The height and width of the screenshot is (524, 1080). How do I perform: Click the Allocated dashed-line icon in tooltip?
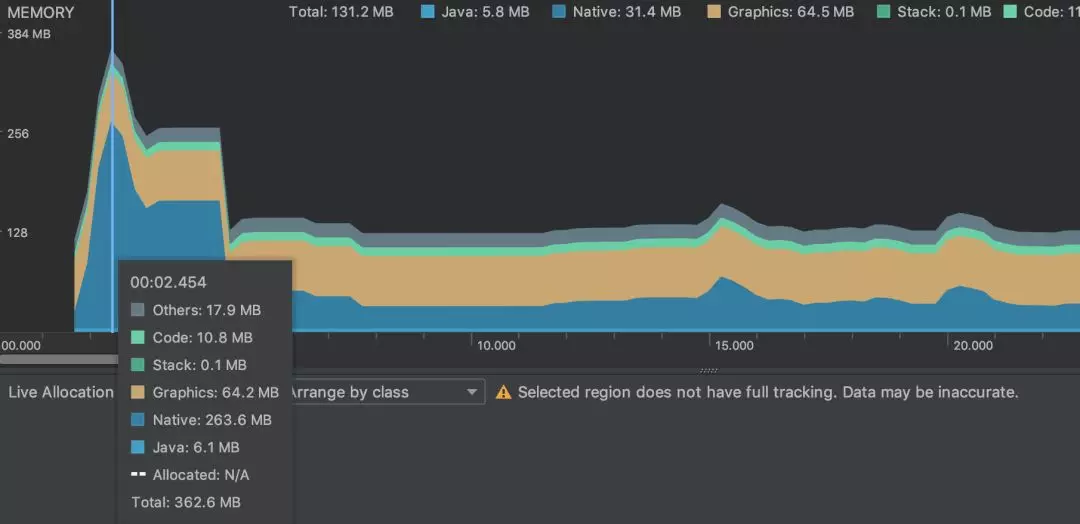[138, 474]
